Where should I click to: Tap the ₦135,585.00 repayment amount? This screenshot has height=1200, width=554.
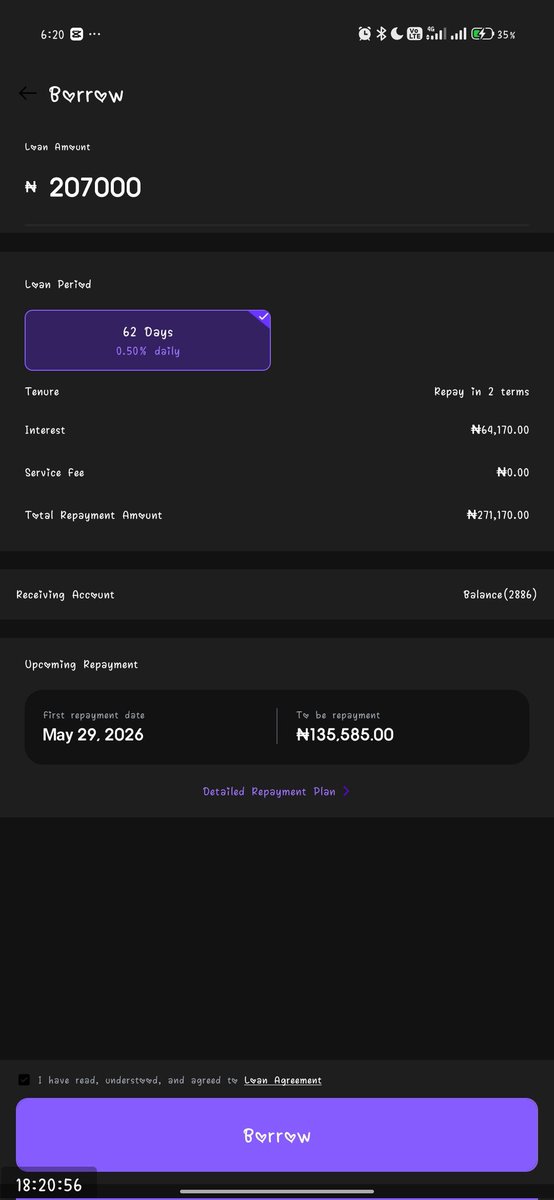click(x=345, y=735)
